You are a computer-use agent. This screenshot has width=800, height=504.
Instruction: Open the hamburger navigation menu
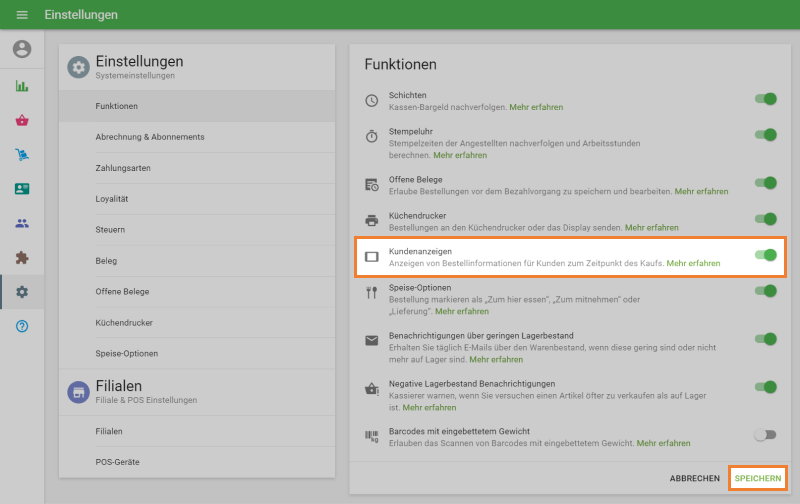coord(22,15)
